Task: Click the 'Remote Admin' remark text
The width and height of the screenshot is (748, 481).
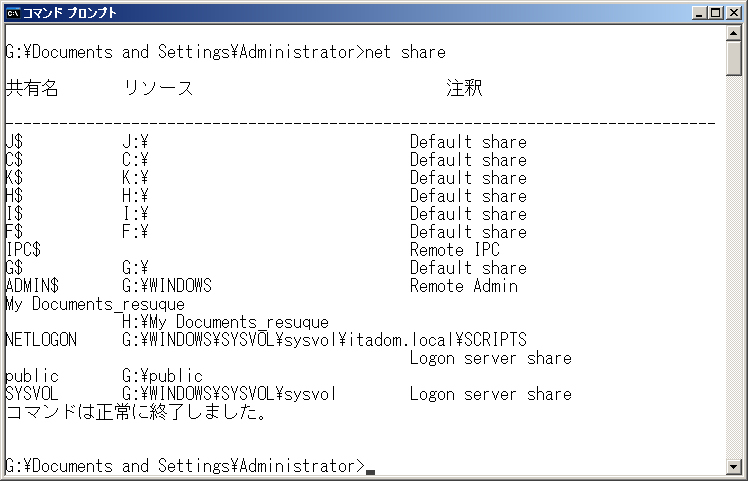Action: (464, 286)
